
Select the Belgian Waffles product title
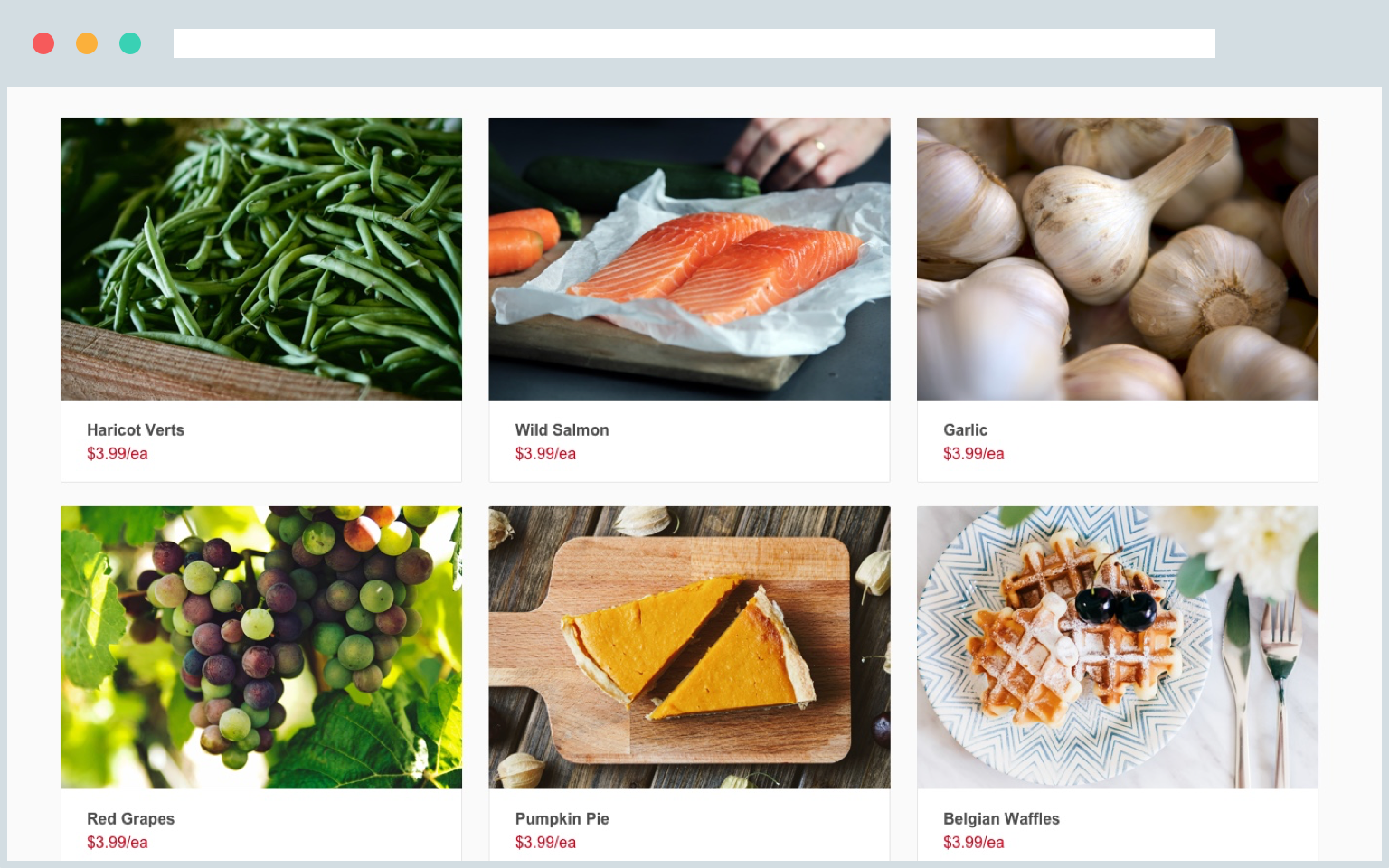(x=1002, y=819)
